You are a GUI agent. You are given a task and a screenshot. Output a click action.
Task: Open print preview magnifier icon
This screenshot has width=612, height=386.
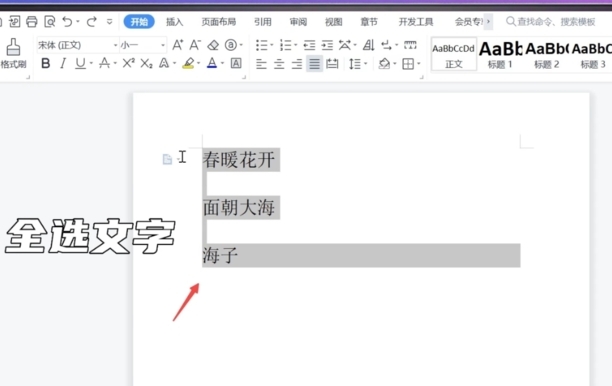pos(50,21)
